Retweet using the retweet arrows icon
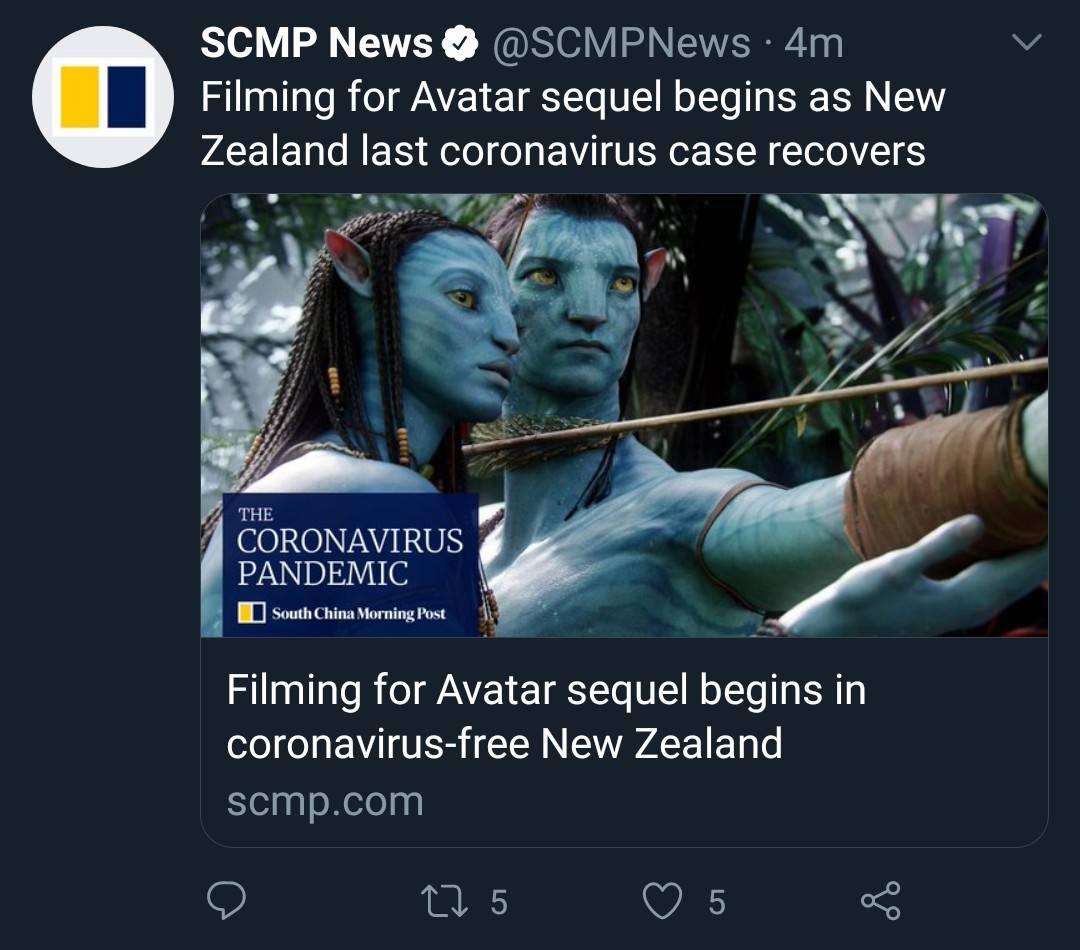Image resolution: width=1080 pixels, height=950 pixels. (444, 902)
